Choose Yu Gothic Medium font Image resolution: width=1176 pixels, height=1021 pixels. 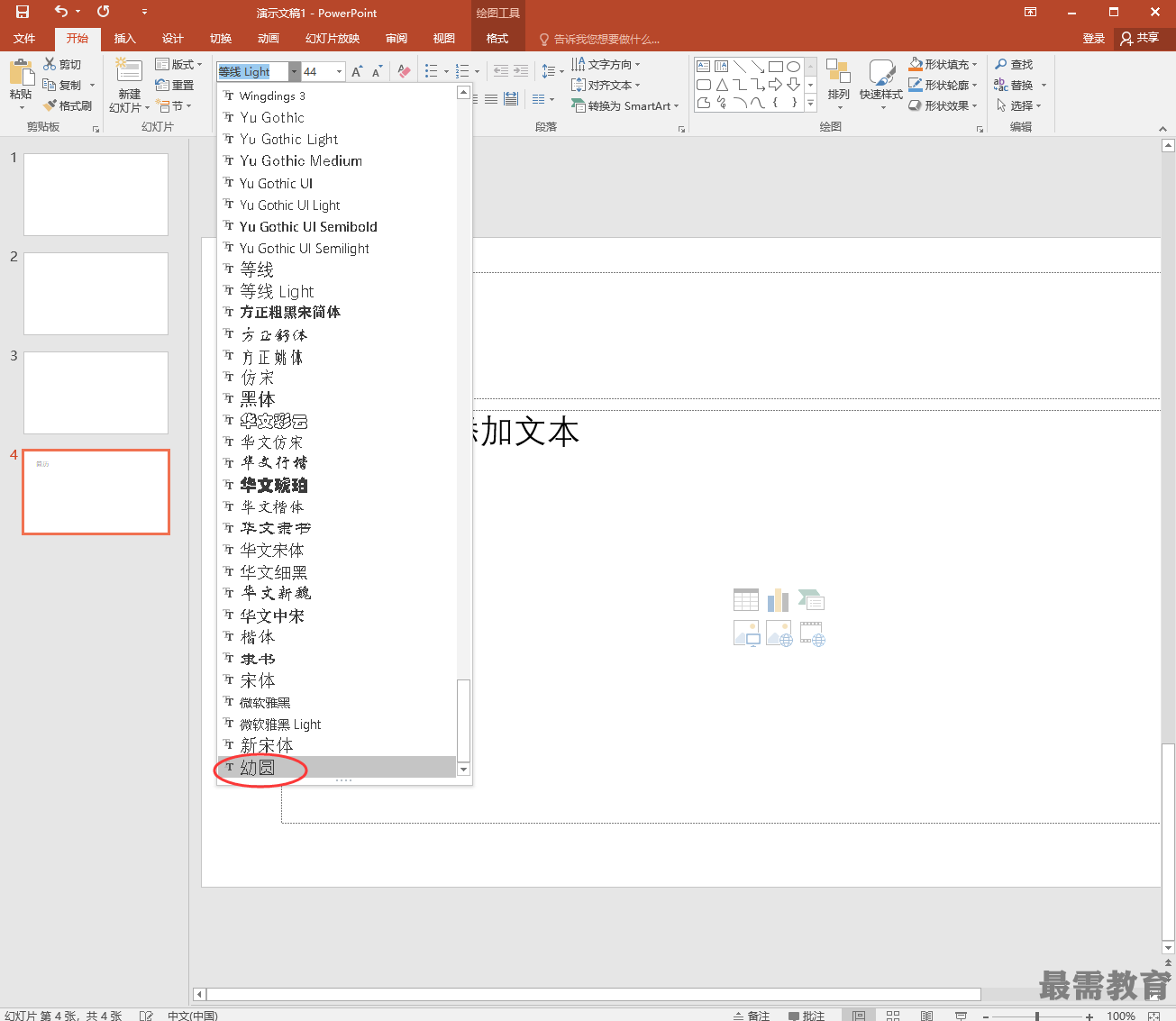click(x=337, y=160)
